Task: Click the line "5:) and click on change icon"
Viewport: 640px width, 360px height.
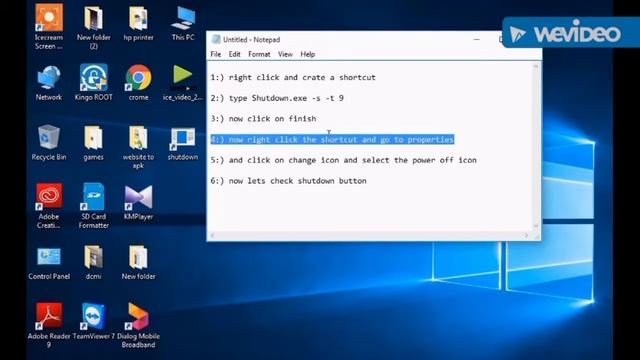Action: 343,160
